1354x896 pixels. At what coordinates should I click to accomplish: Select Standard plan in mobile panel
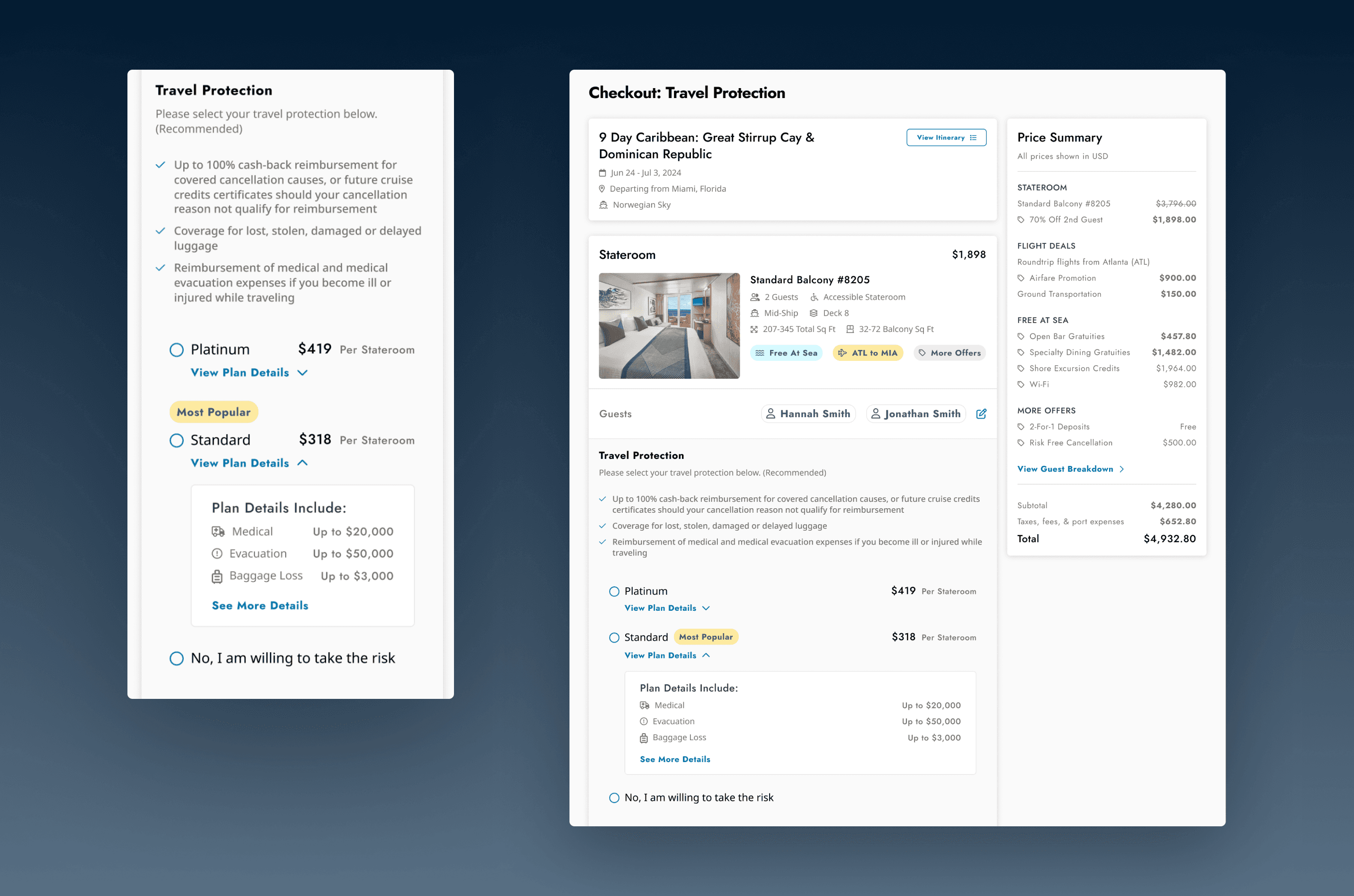coord(177,441)
